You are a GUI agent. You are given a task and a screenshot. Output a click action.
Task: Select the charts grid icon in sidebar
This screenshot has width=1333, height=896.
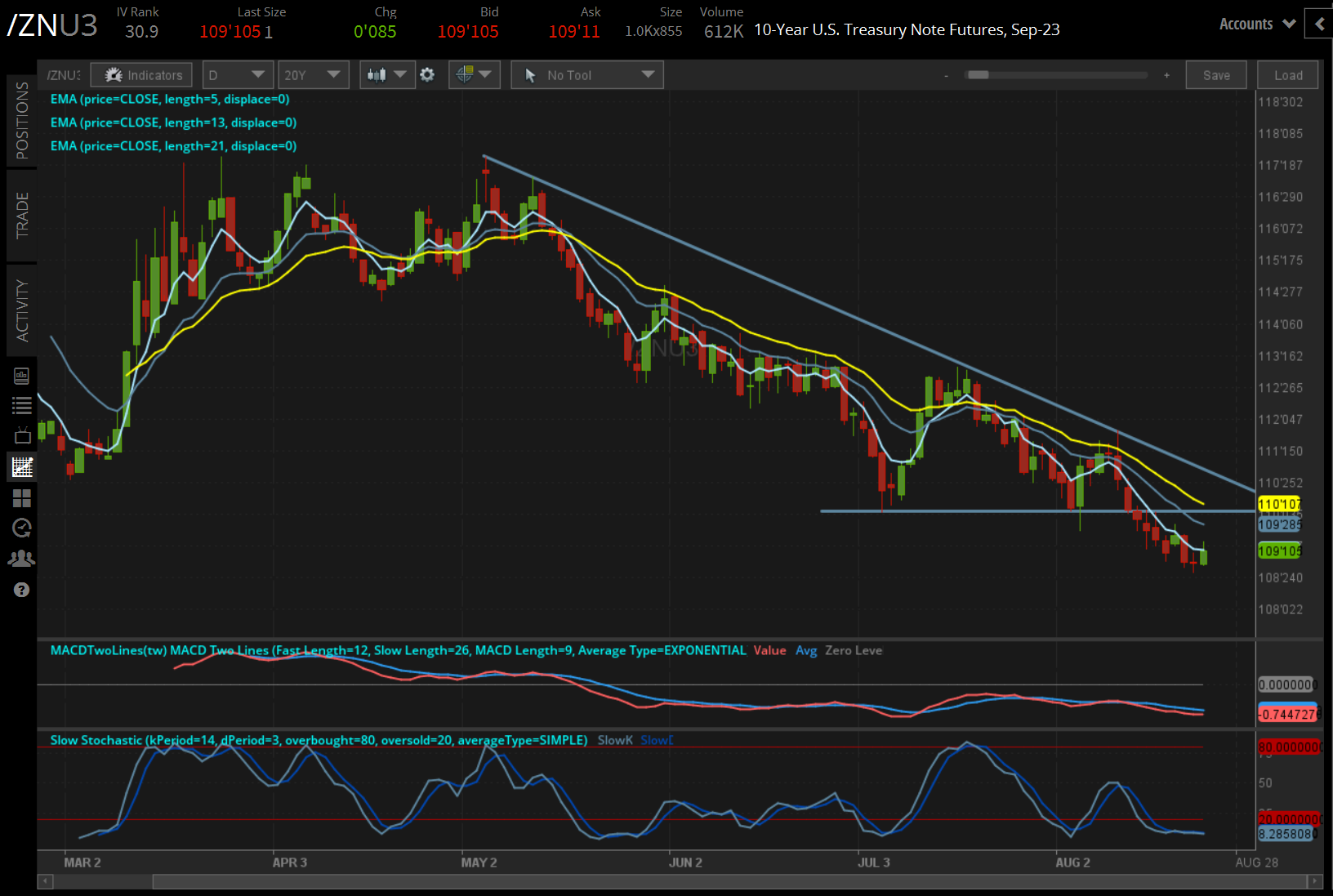[x=22, y=467]
